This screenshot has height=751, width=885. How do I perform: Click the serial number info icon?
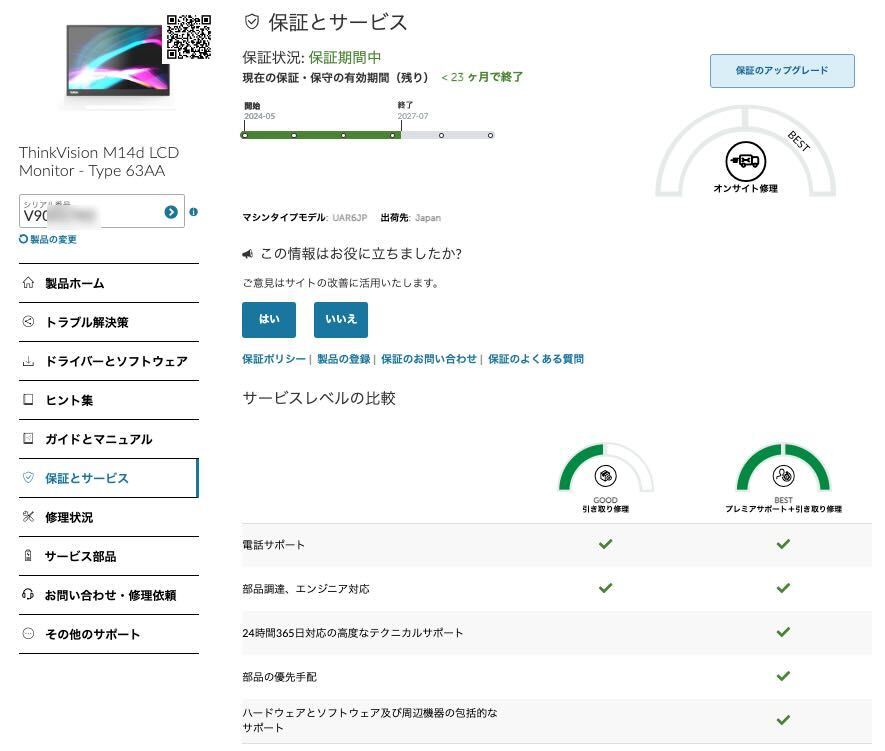(x=194, y=212)
